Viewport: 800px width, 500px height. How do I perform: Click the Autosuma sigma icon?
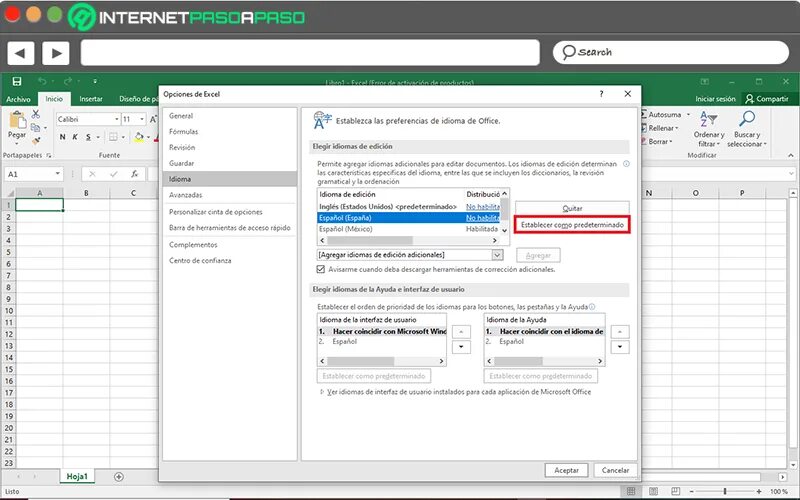[x=644, y=114]
